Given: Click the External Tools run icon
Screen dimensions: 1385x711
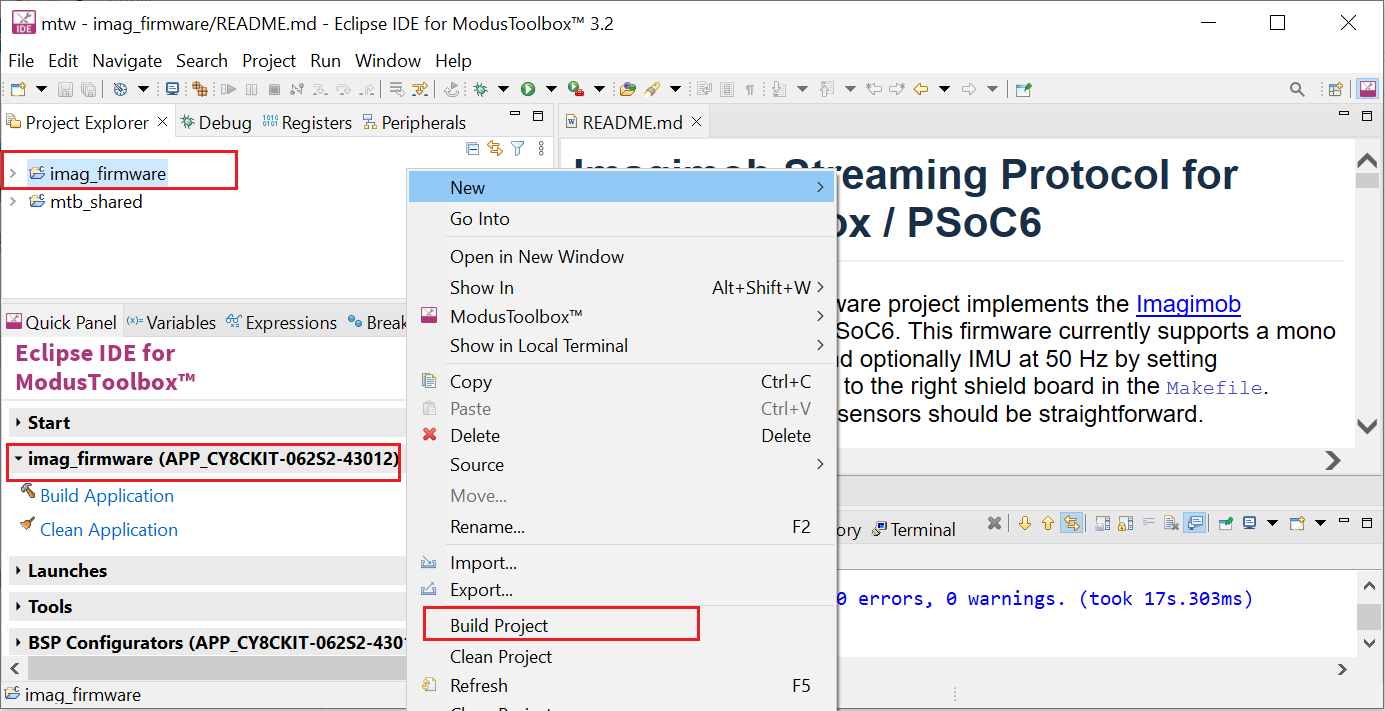Looking at the screenshot, I should tap(575, 89).
